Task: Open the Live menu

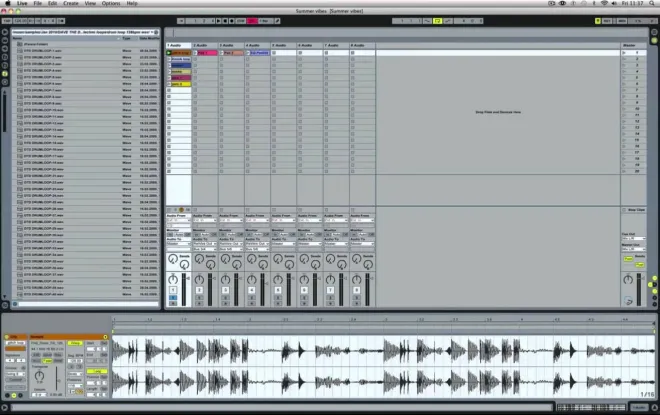Action: coord(22,3)
